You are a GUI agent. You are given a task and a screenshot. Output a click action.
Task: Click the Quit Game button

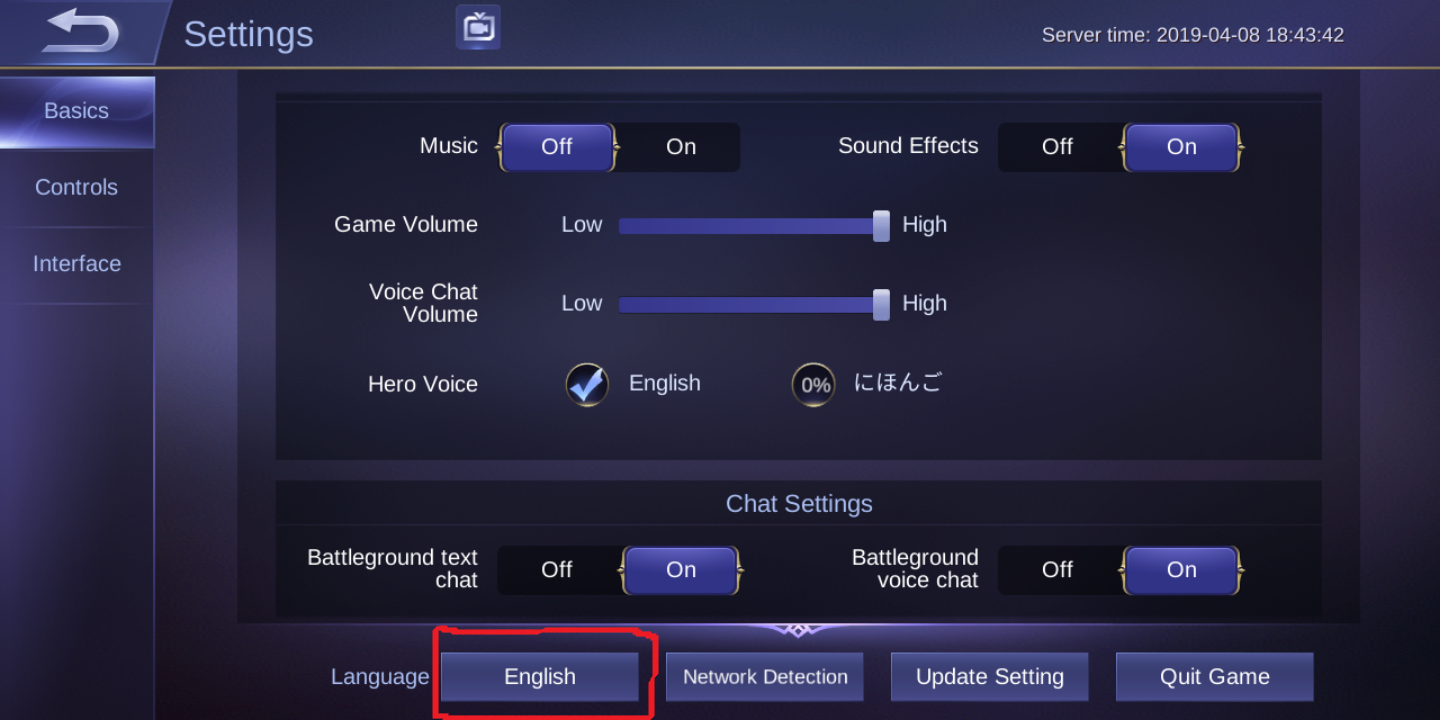coord(1214,677)
